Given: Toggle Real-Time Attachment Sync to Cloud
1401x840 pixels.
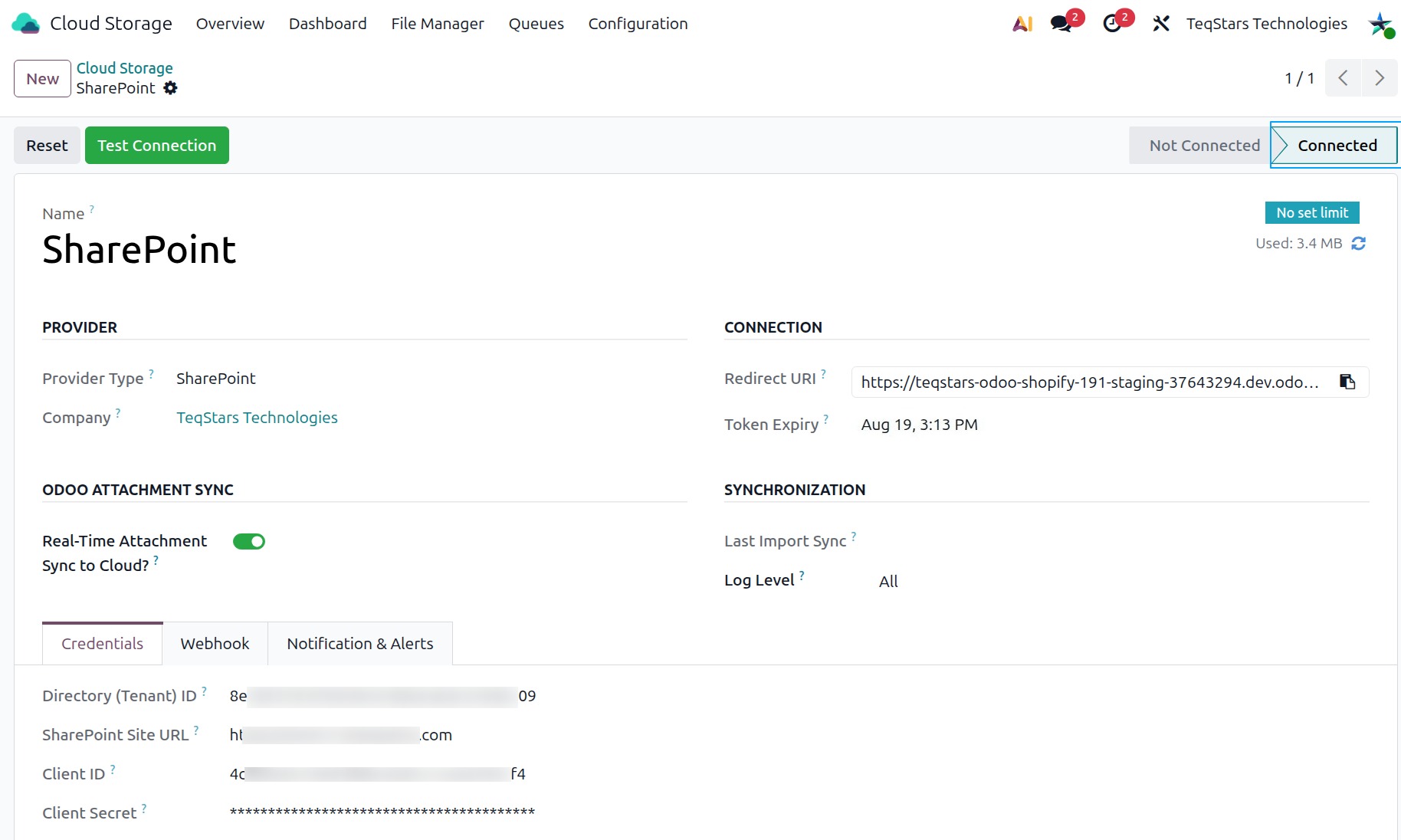Looking at the screenshot, I should [249, 542].
